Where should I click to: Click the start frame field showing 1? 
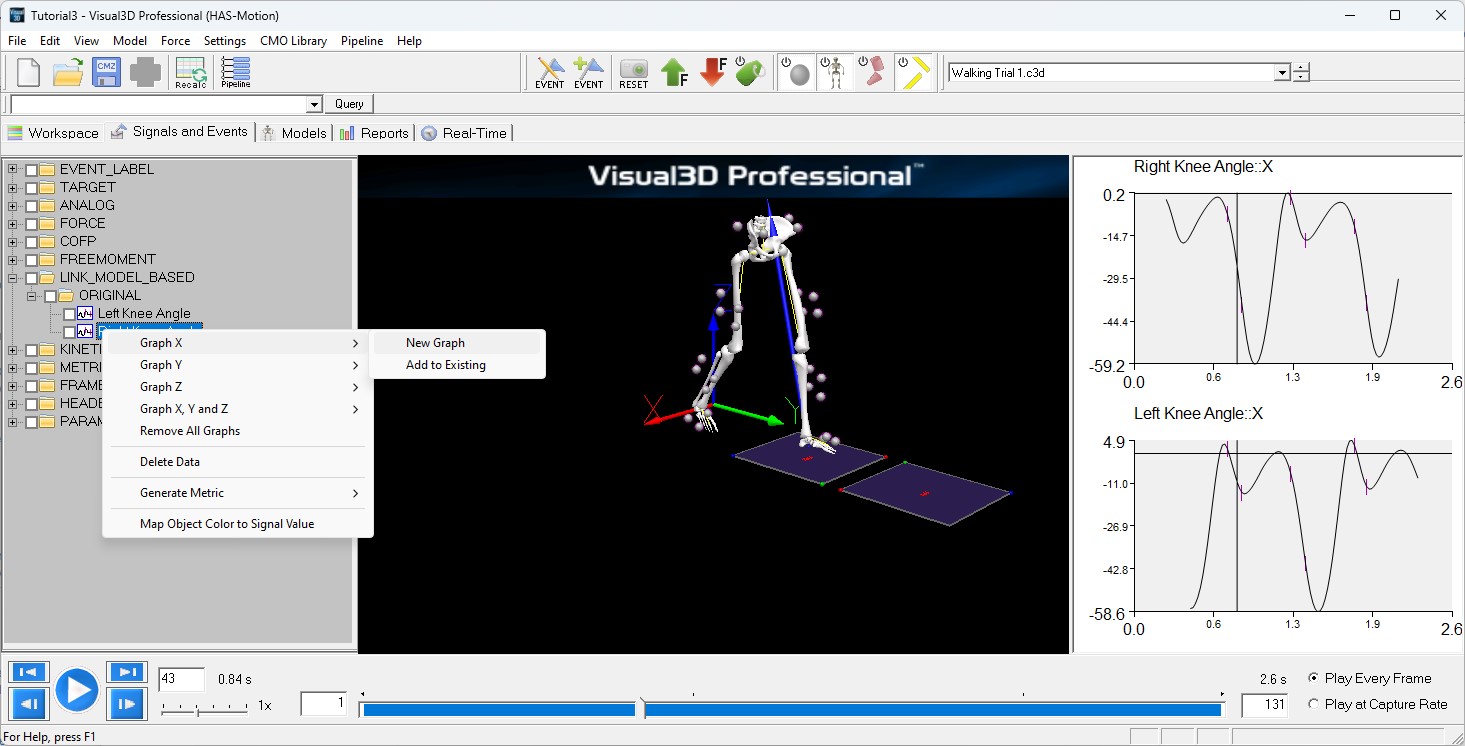[x=324, y=704]
